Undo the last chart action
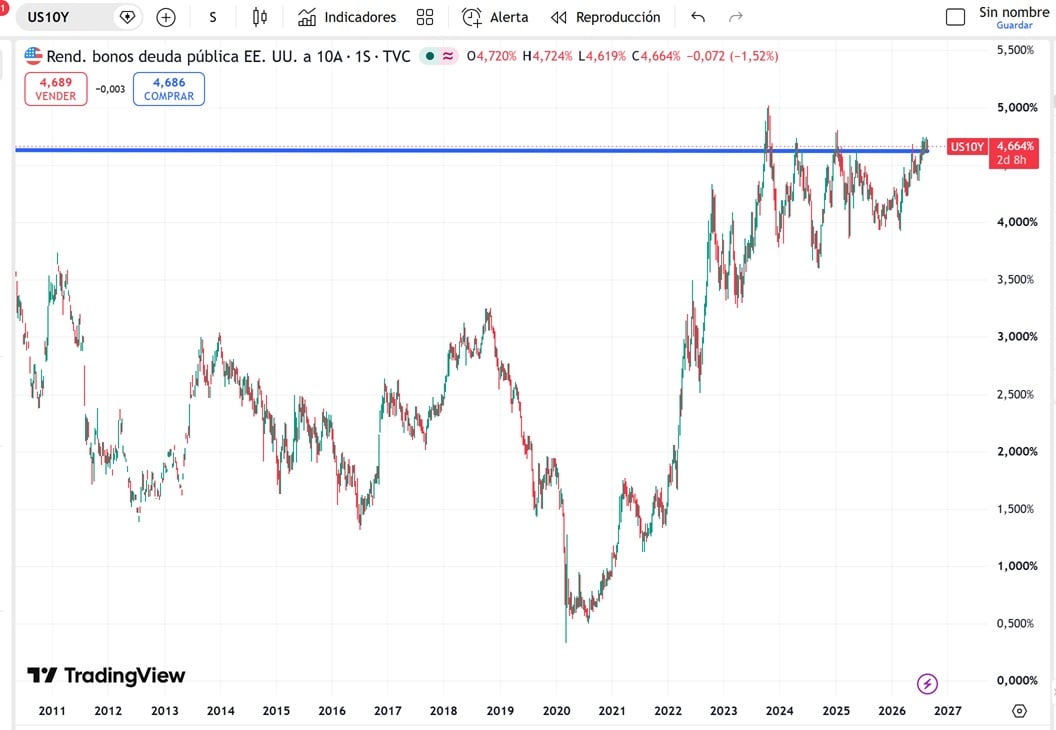This screenshot has height=730, width=1056. click(698, 18)
